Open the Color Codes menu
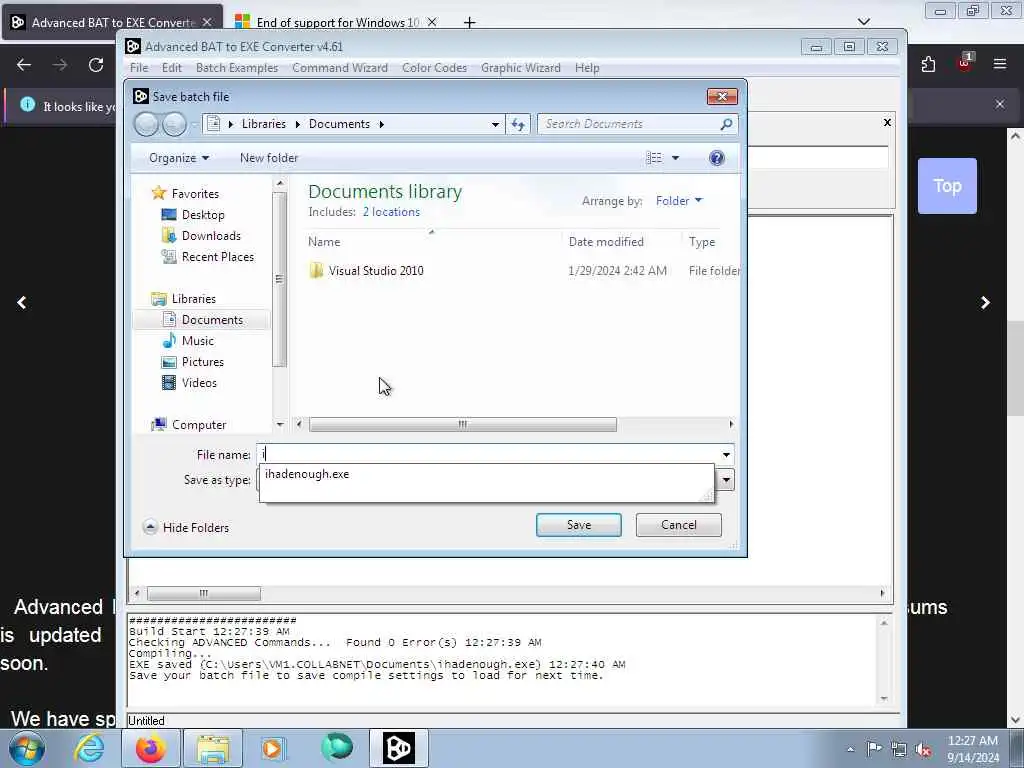This screenshot has width=1024, height=768. [x=434, y=68]
